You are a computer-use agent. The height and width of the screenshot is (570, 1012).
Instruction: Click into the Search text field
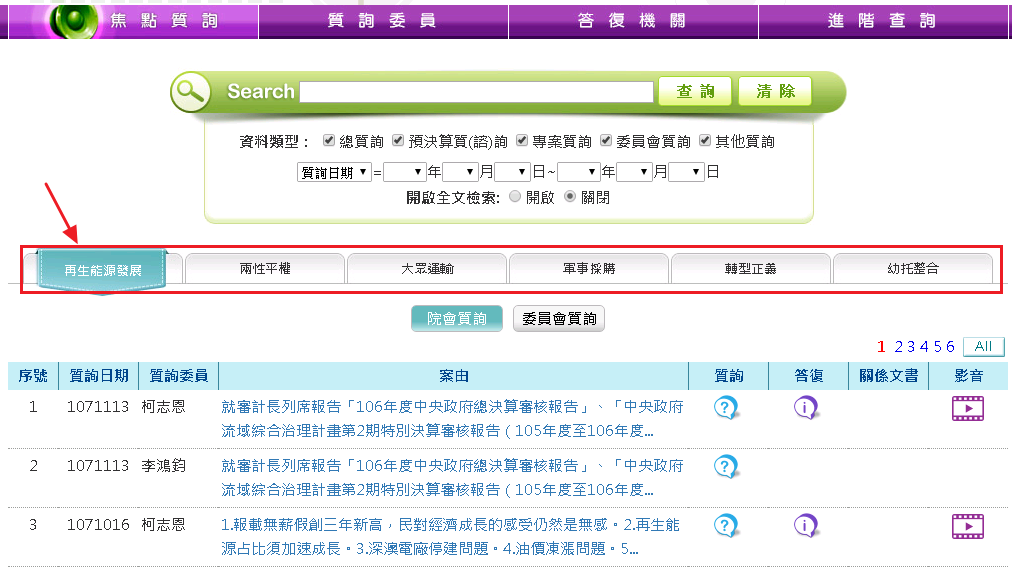coord(476,92)
